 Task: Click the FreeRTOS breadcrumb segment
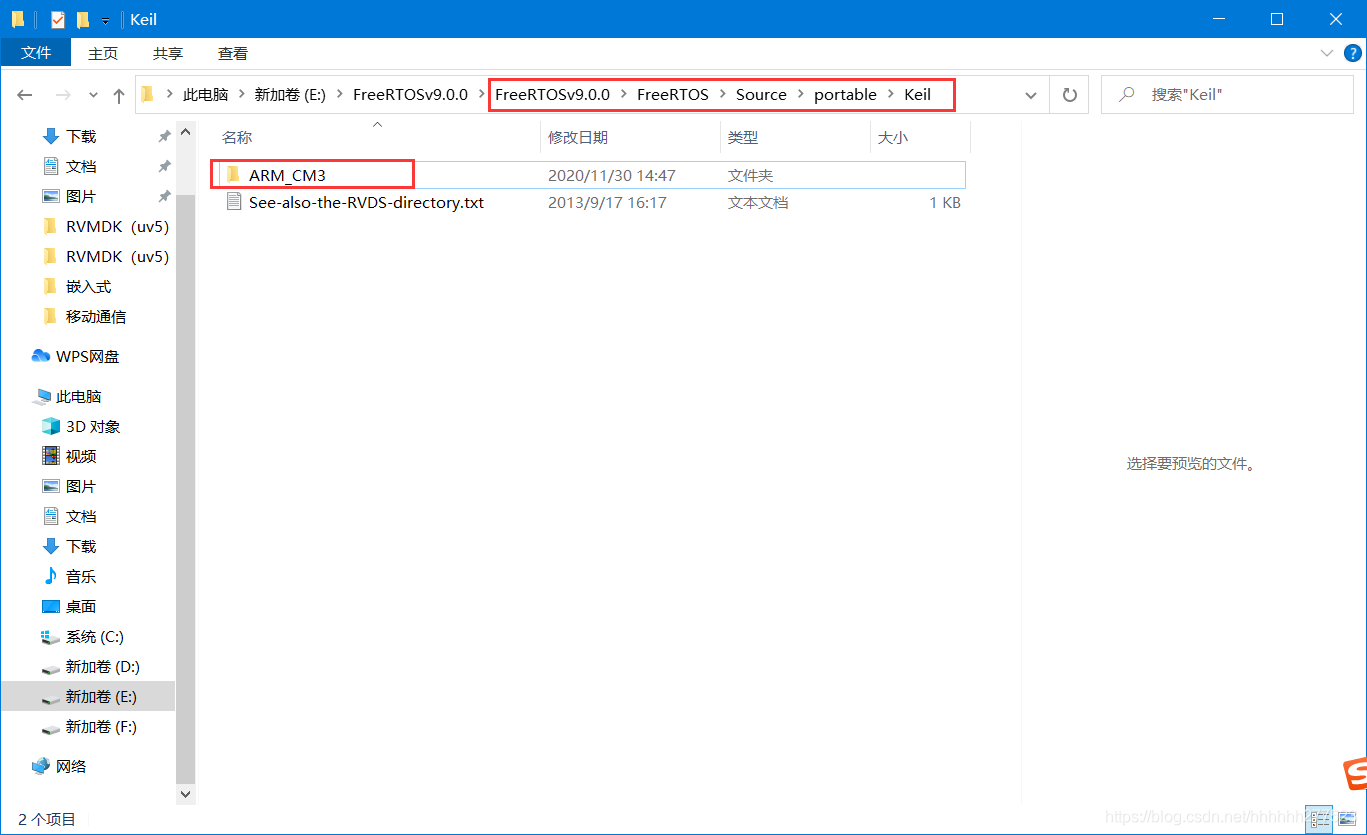pyautogui.click(x=673, y=95)
